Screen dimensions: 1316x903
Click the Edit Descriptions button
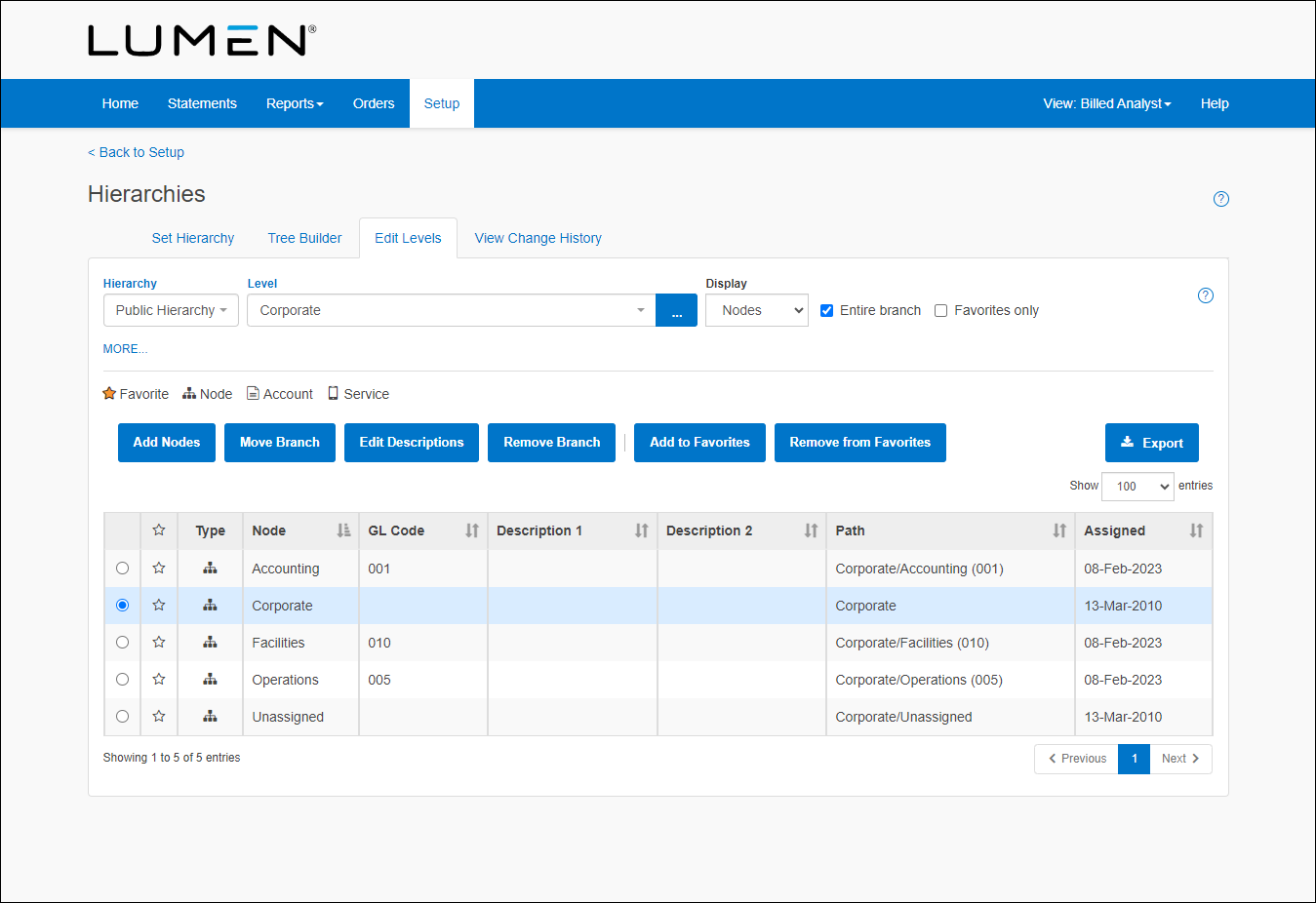point(412,442)
